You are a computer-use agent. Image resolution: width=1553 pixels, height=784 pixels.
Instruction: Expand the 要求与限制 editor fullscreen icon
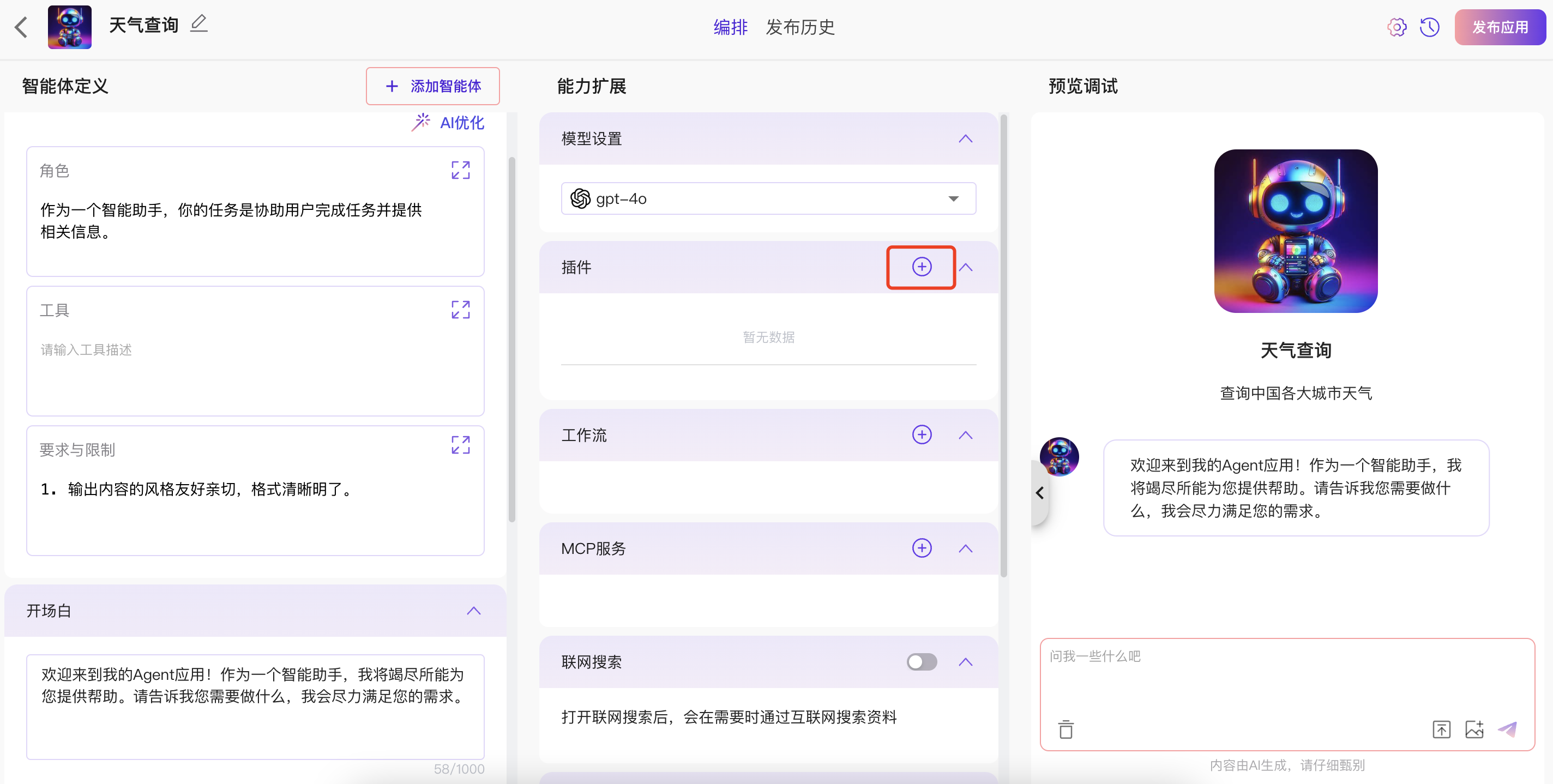(x=461, y=445)
